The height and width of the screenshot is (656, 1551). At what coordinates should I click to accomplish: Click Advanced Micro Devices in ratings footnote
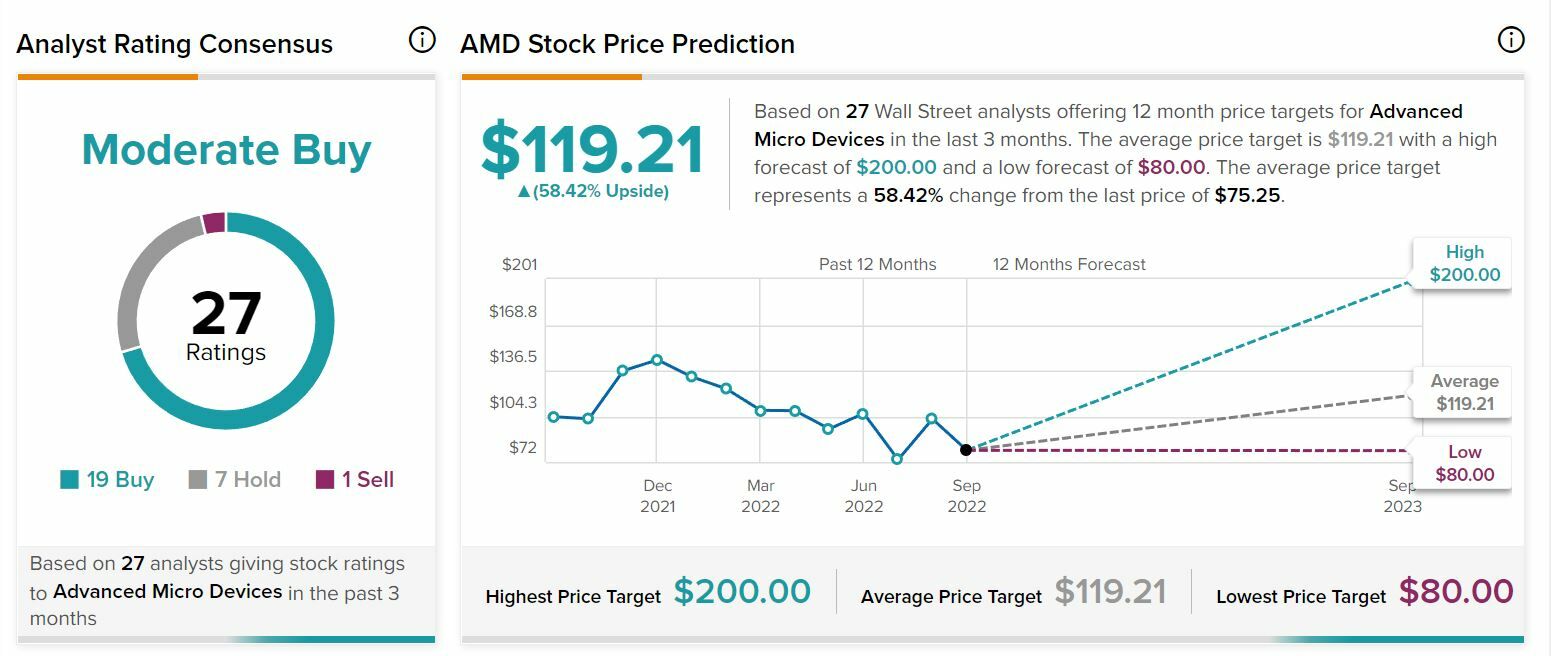168,591
